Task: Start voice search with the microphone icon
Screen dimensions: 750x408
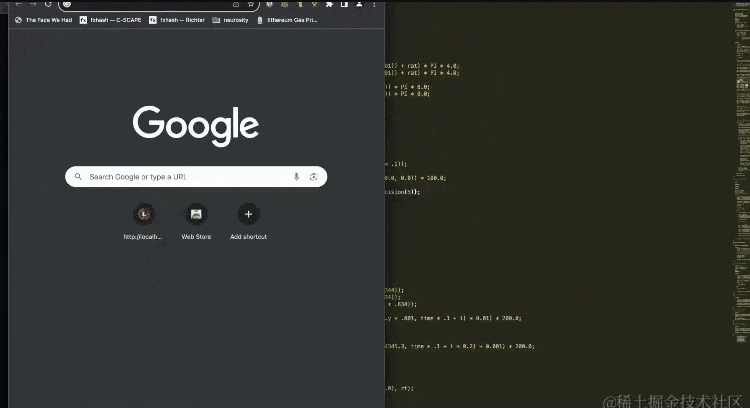Action: (296, 176)
